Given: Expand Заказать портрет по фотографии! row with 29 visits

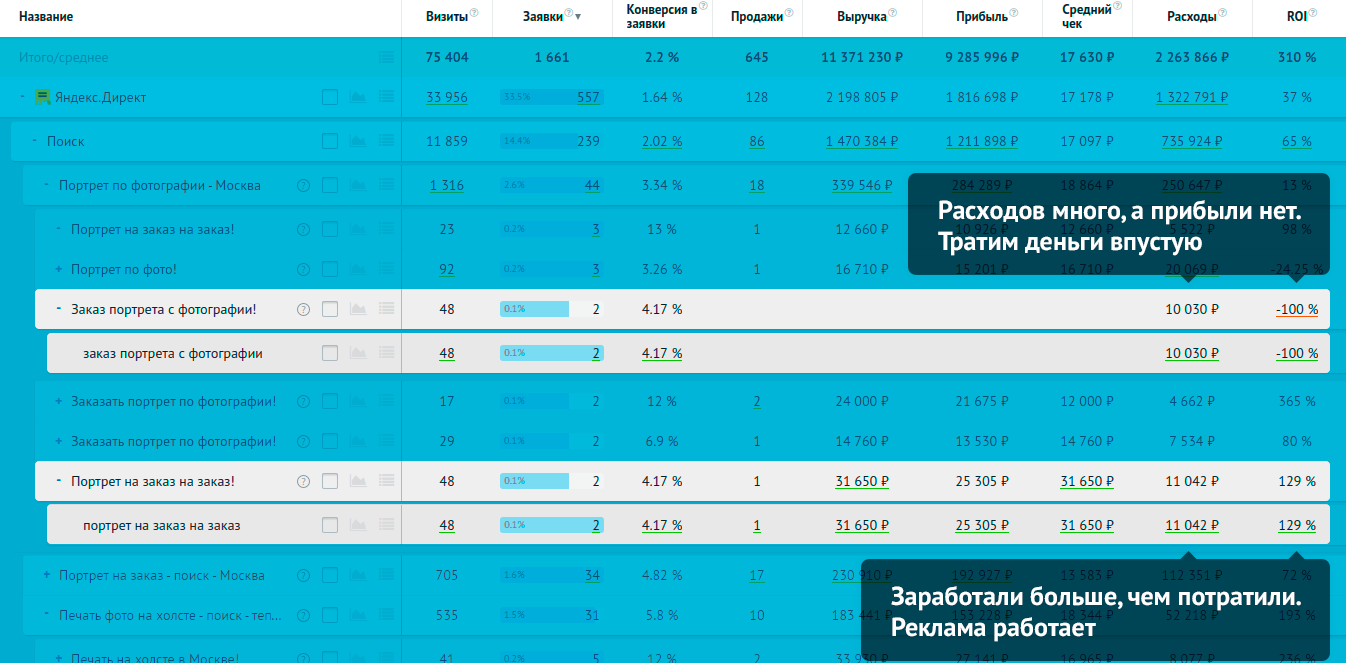Looking at the screenshot, I should click(58, 441).
